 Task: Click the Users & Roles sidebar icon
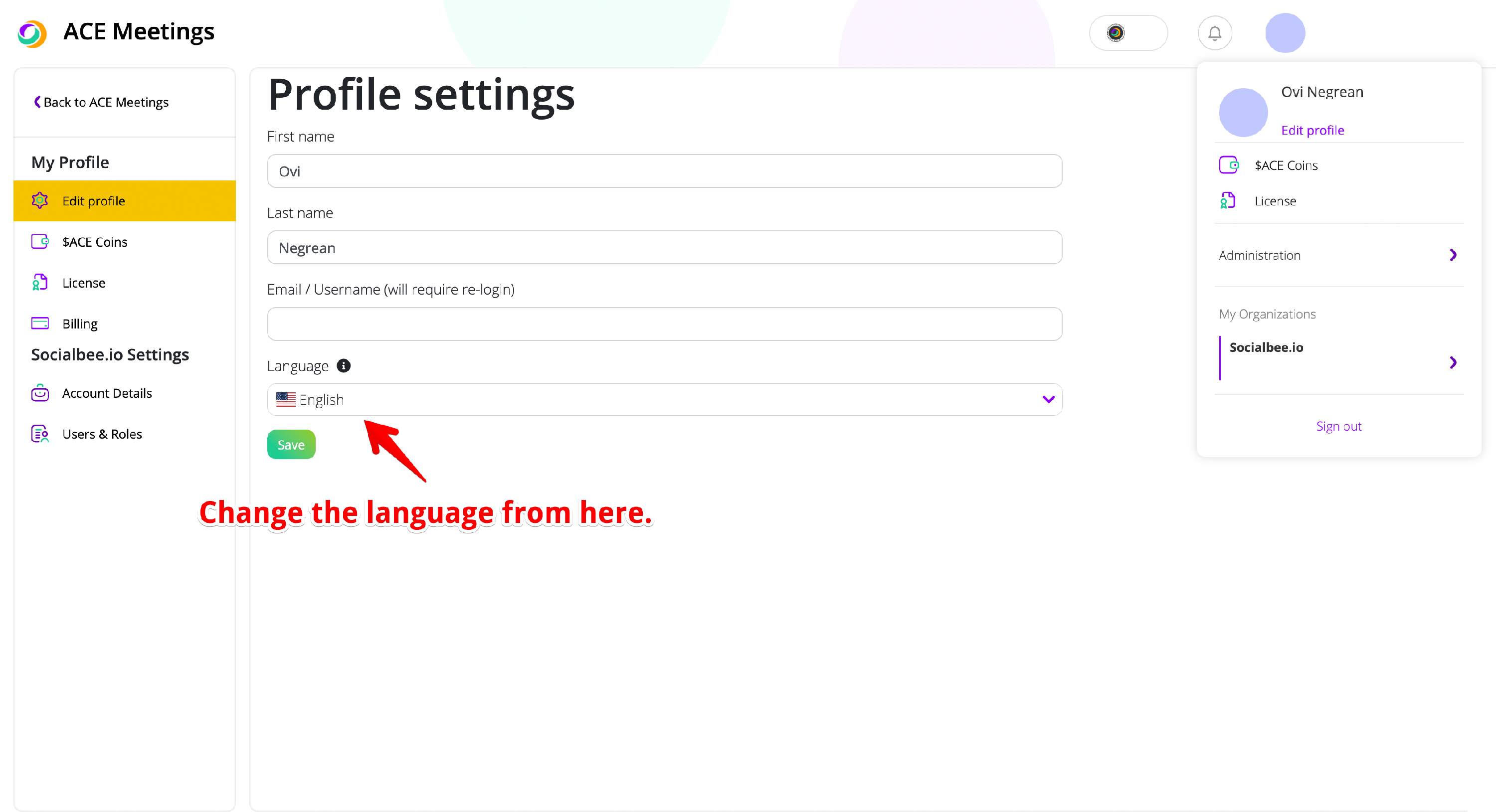(39, 434)
